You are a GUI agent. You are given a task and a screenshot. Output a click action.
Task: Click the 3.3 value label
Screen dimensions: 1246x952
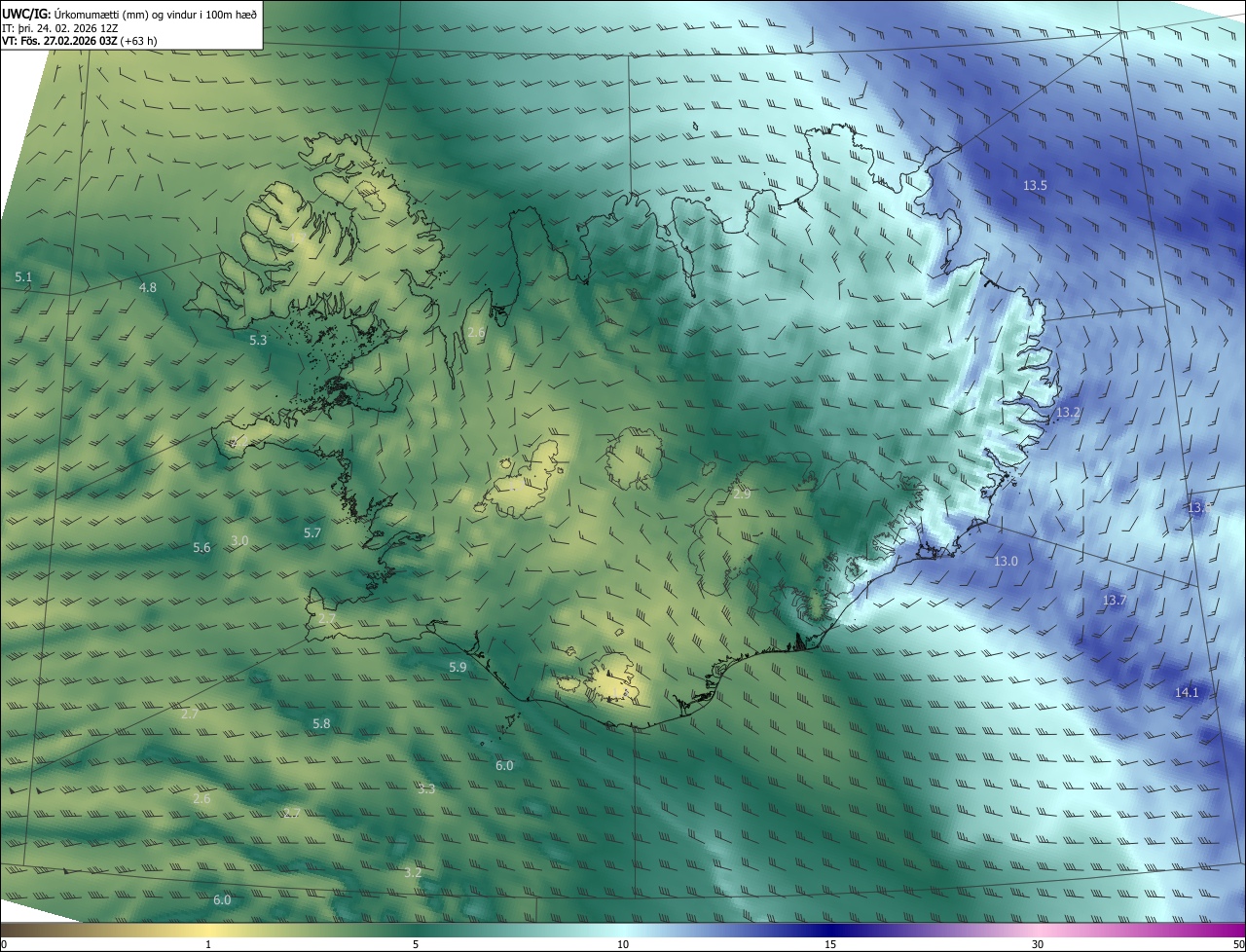point(426,788)
